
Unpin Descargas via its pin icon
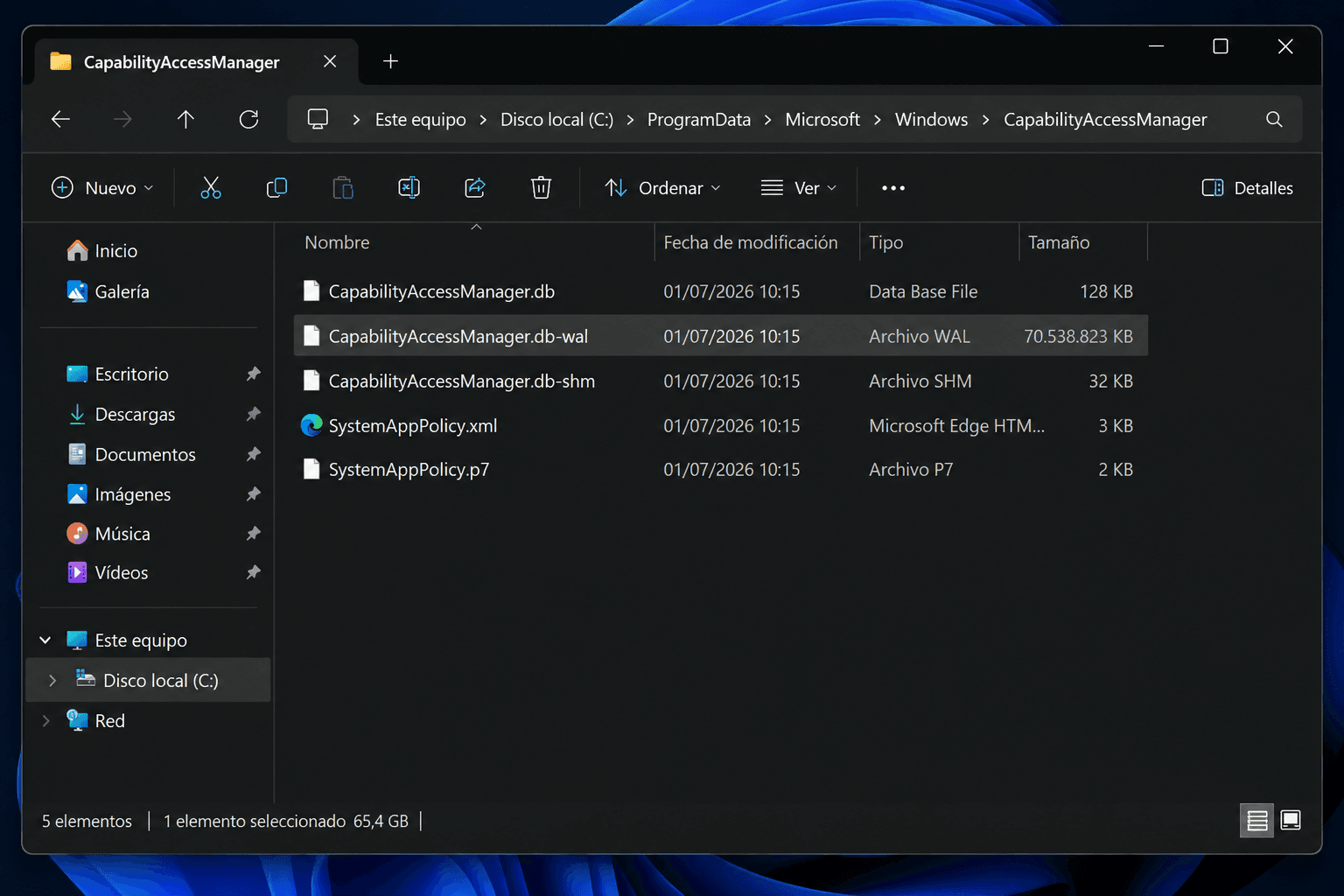click(x=253, y=414)
